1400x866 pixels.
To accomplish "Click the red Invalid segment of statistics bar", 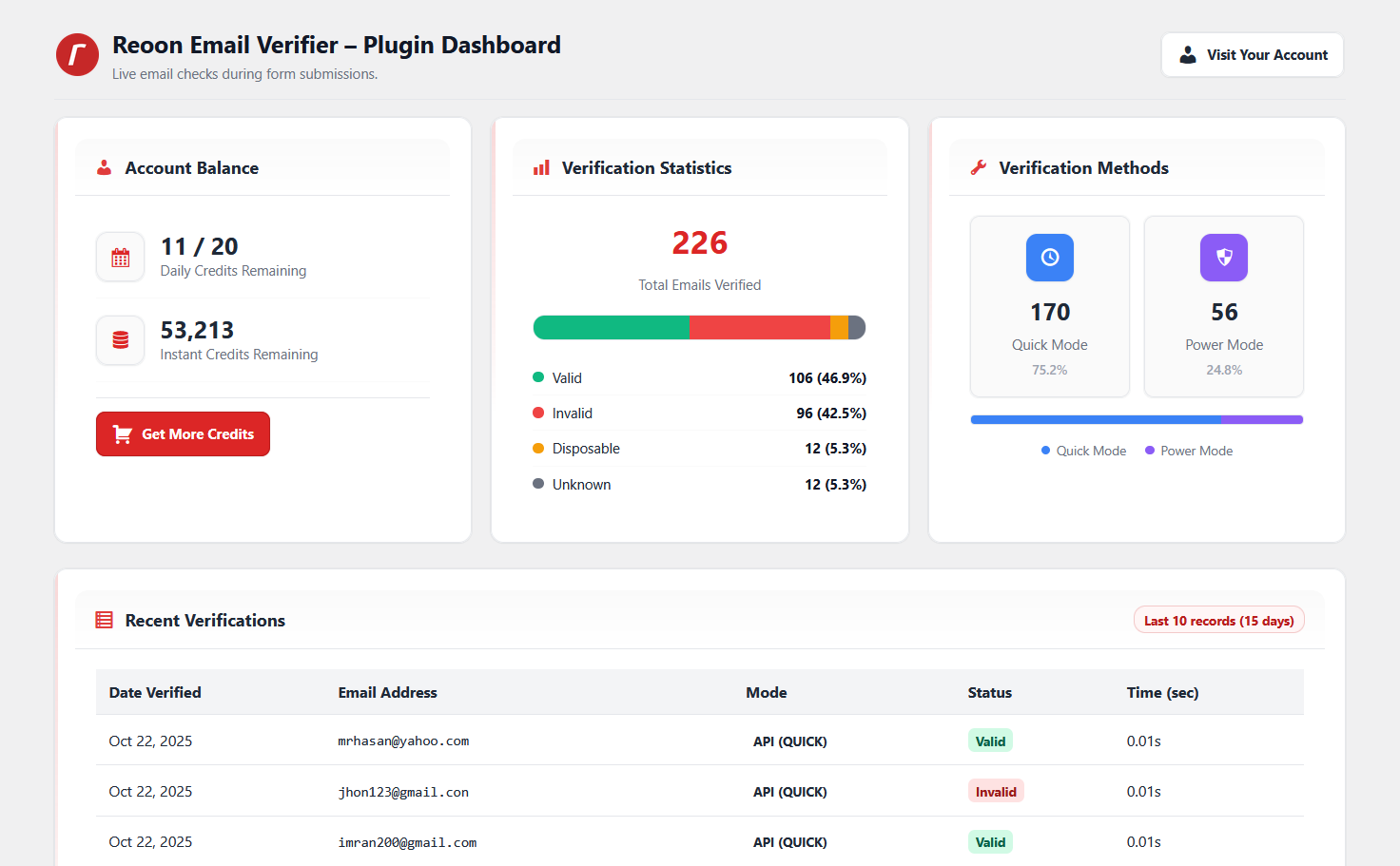I will click(x=759, y=328).
